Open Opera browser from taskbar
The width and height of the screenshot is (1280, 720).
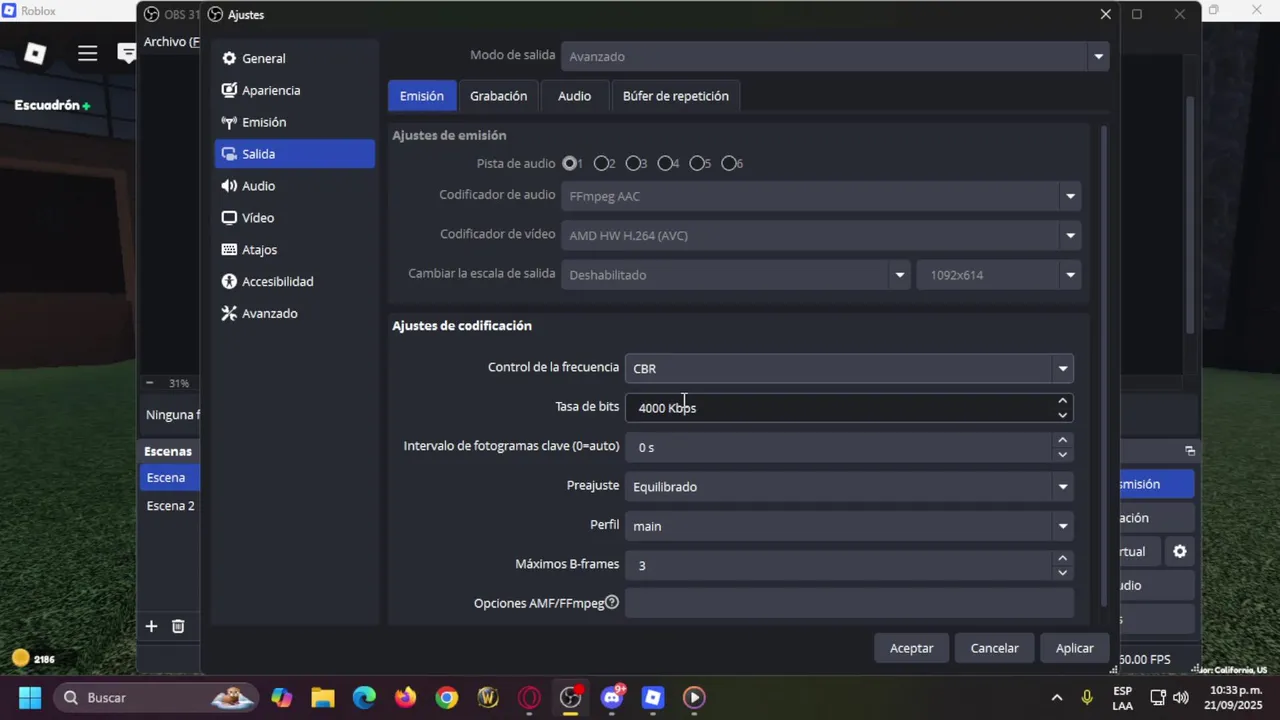(529, 697)
